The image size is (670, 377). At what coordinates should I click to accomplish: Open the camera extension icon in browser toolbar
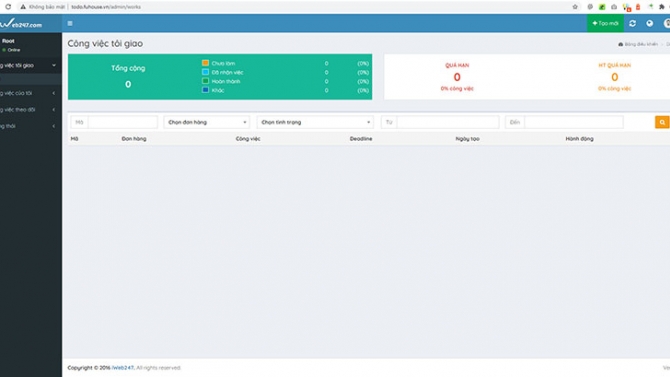(x=614, y=7)
